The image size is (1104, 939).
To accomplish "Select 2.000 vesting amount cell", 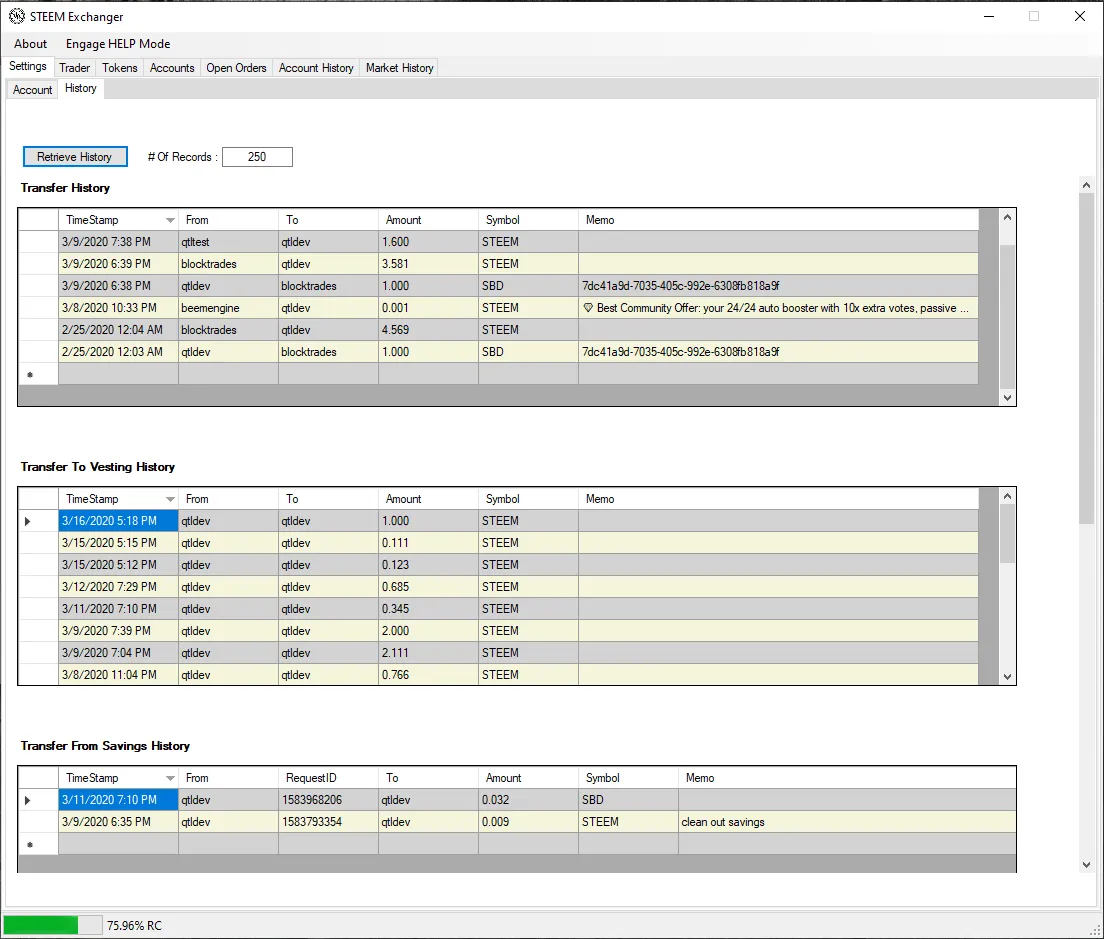I will (x=428, y=631).
